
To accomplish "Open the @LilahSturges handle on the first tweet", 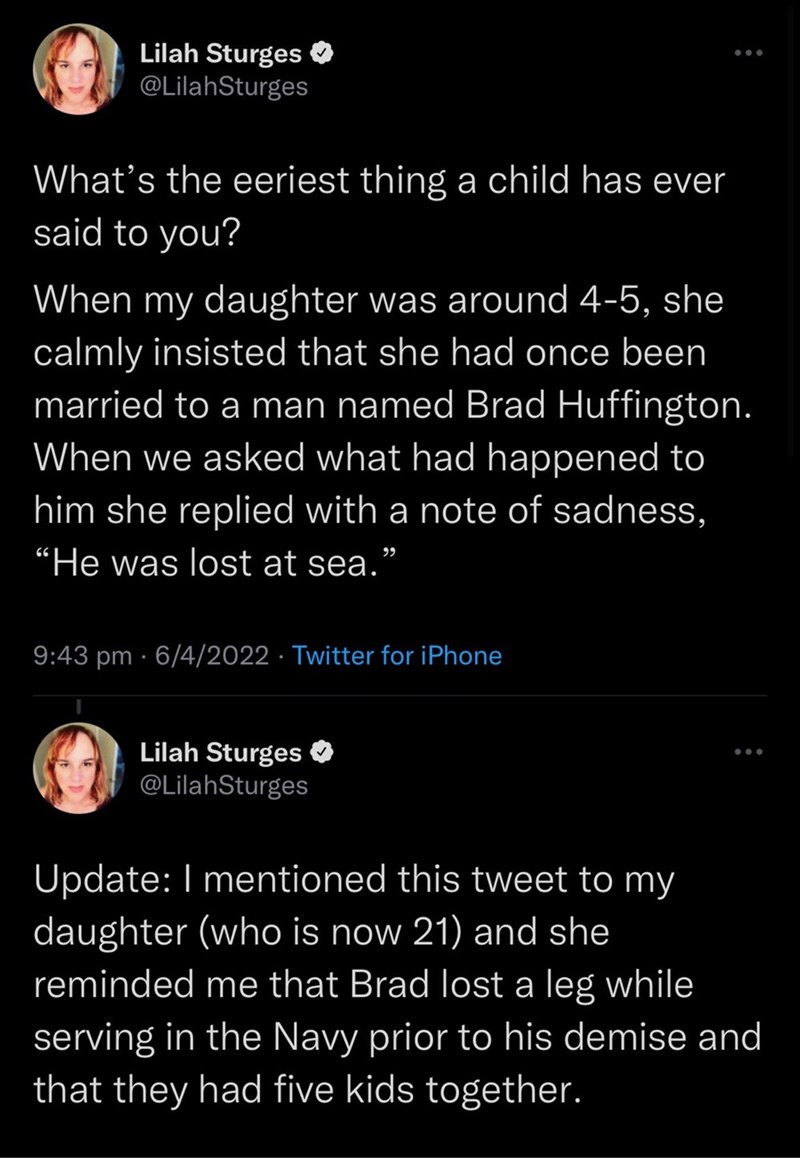I will [223, 87].
